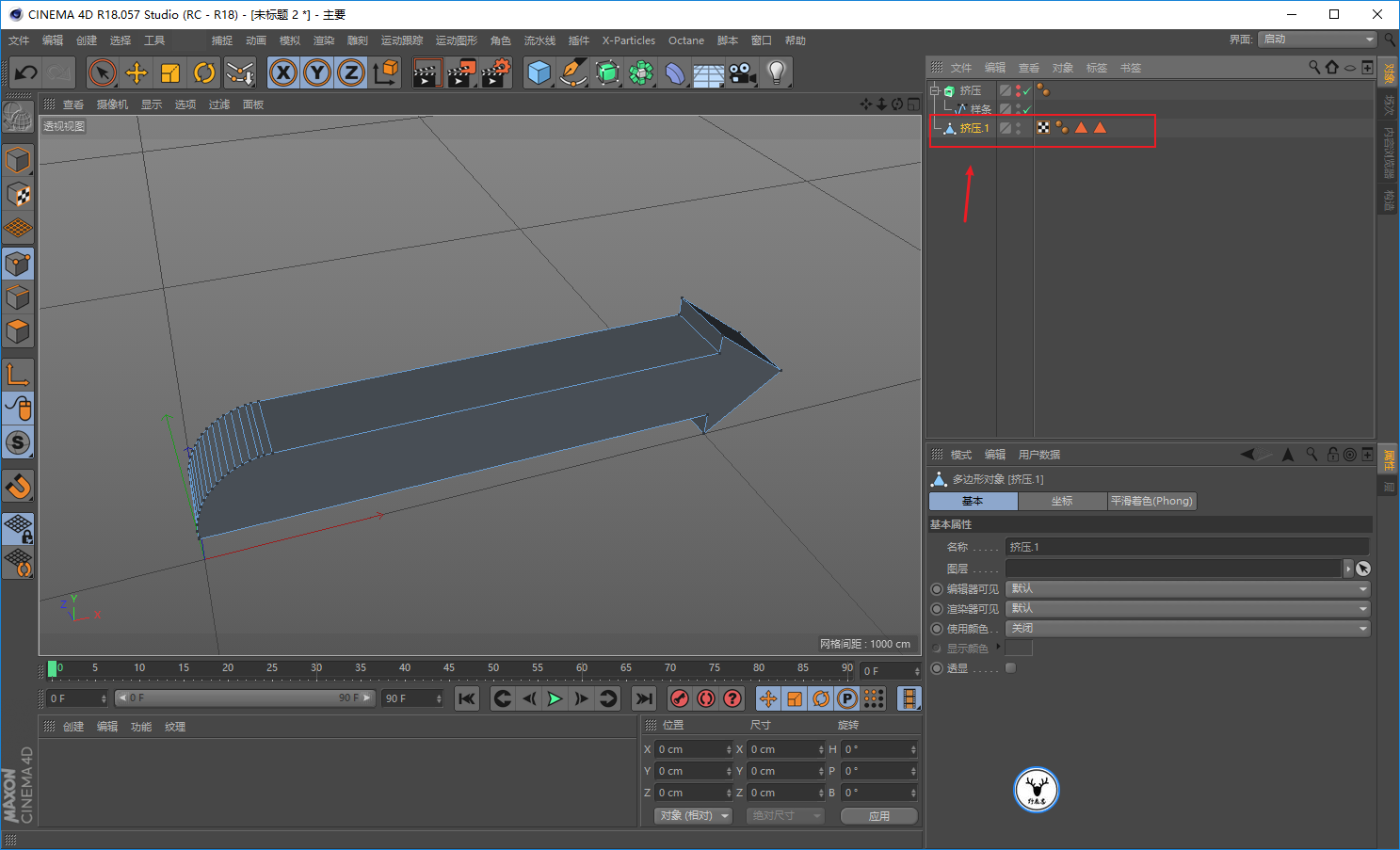Toggle the Y axis lock

coord(317,72)
